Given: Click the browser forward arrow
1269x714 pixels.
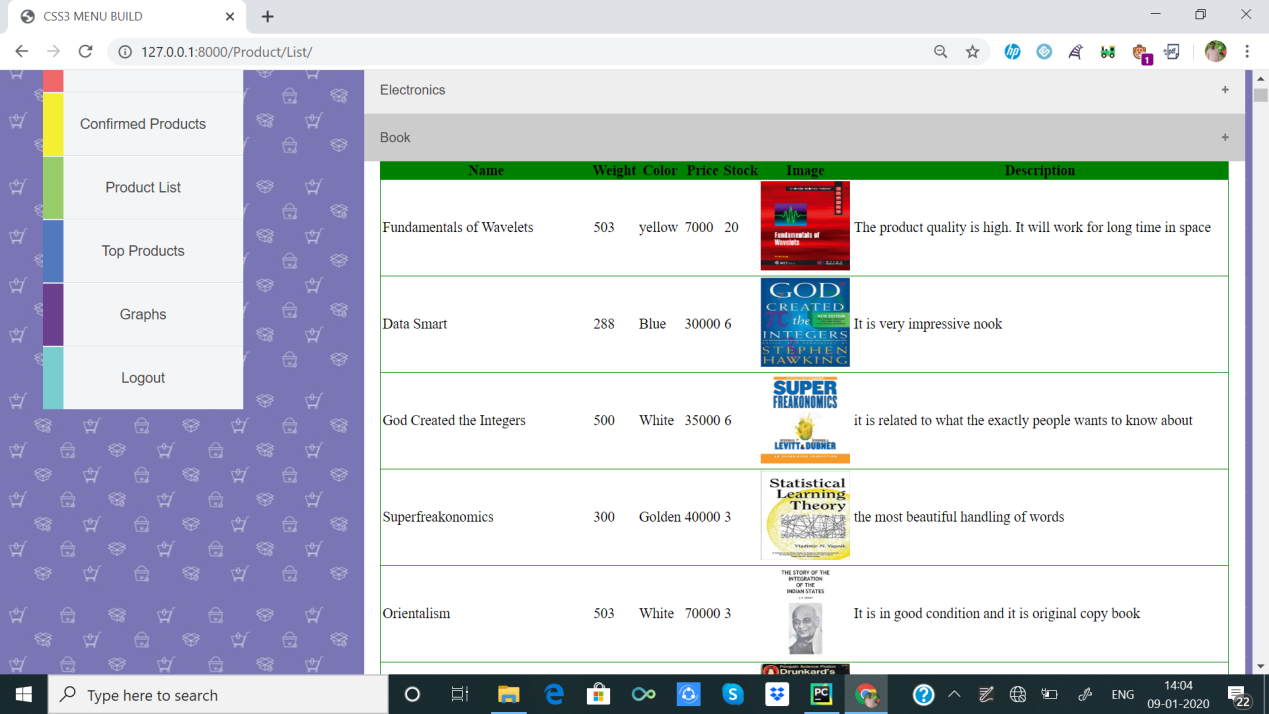Looking at the screenshot, I should coord(53,52).
